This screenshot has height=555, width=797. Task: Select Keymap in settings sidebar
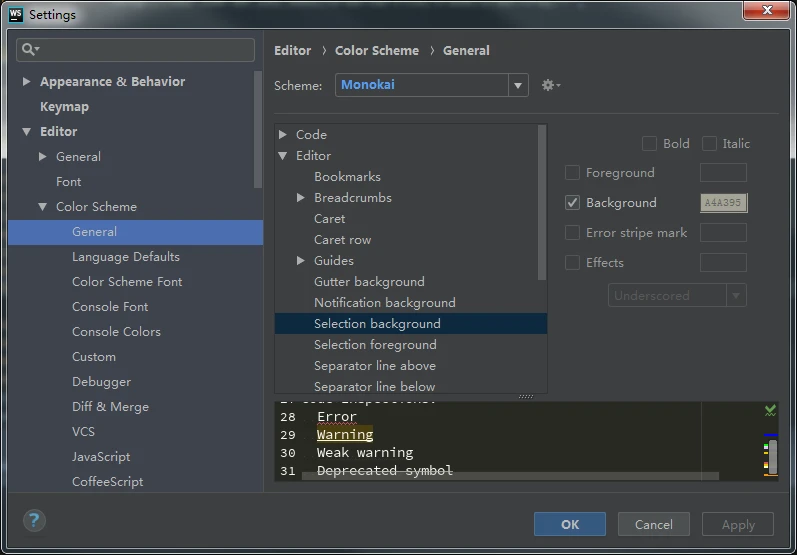tap(64, 107)
